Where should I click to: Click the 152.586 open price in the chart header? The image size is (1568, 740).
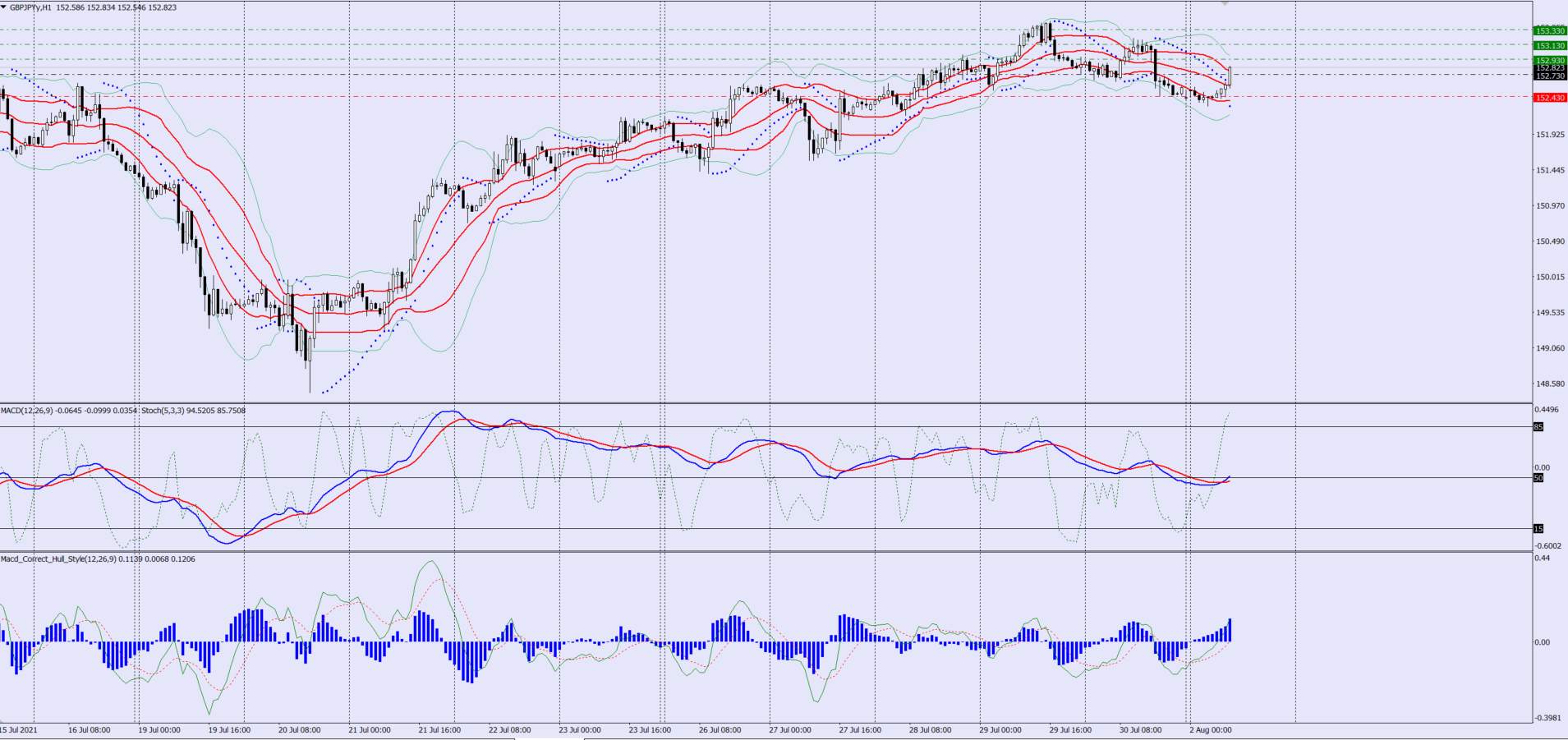pyautogui.click(x=71, y=7)
